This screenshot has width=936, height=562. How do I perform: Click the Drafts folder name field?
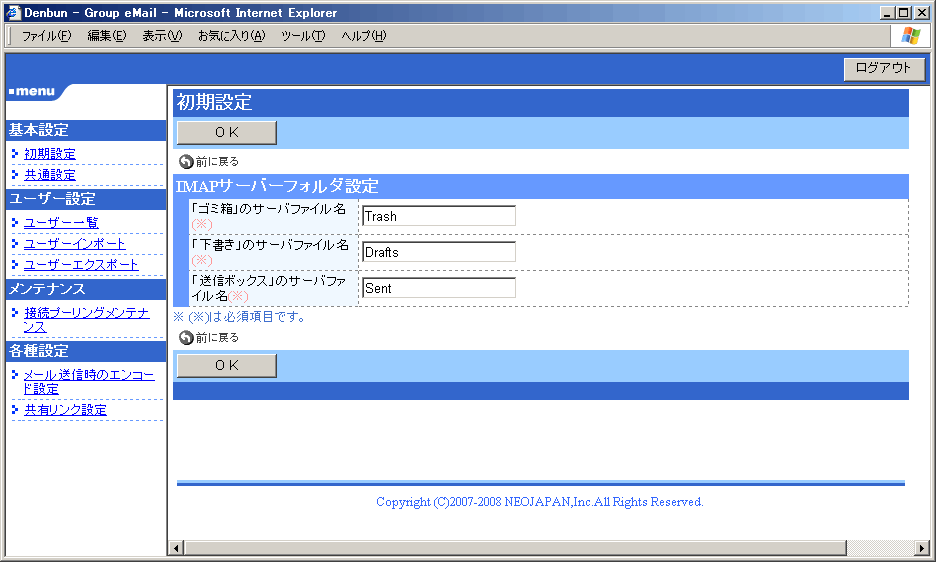tap(439, 252)
